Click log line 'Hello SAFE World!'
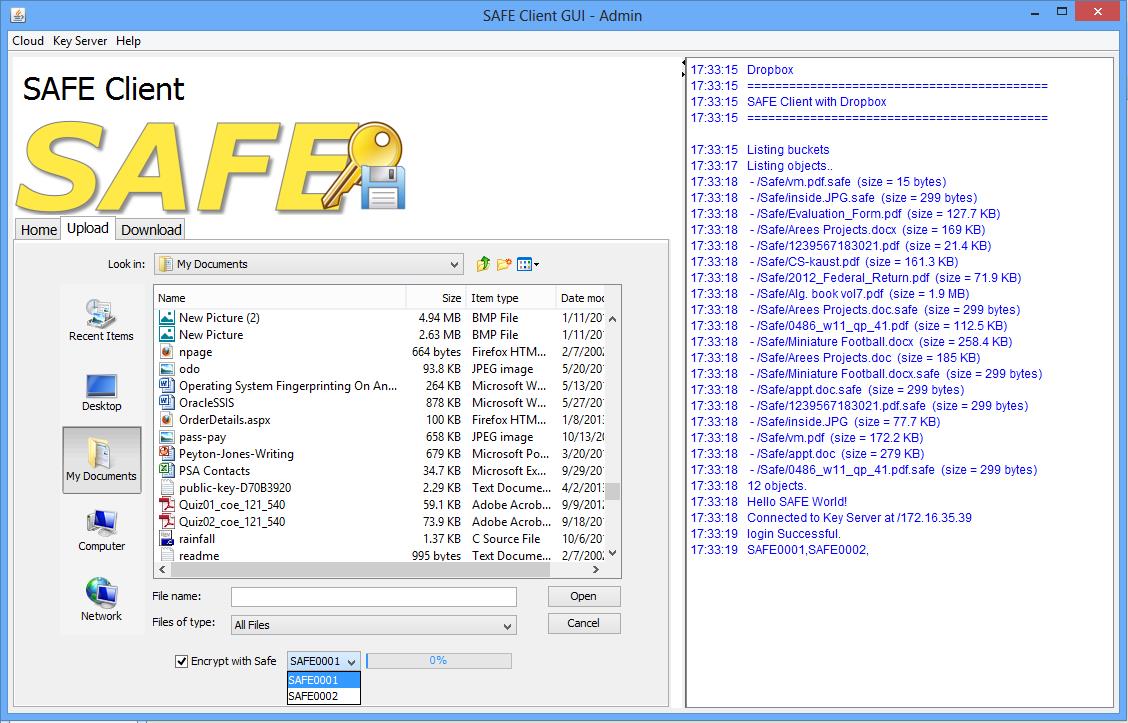Viewport: 1128px width, 723px height. click(768, 501)
